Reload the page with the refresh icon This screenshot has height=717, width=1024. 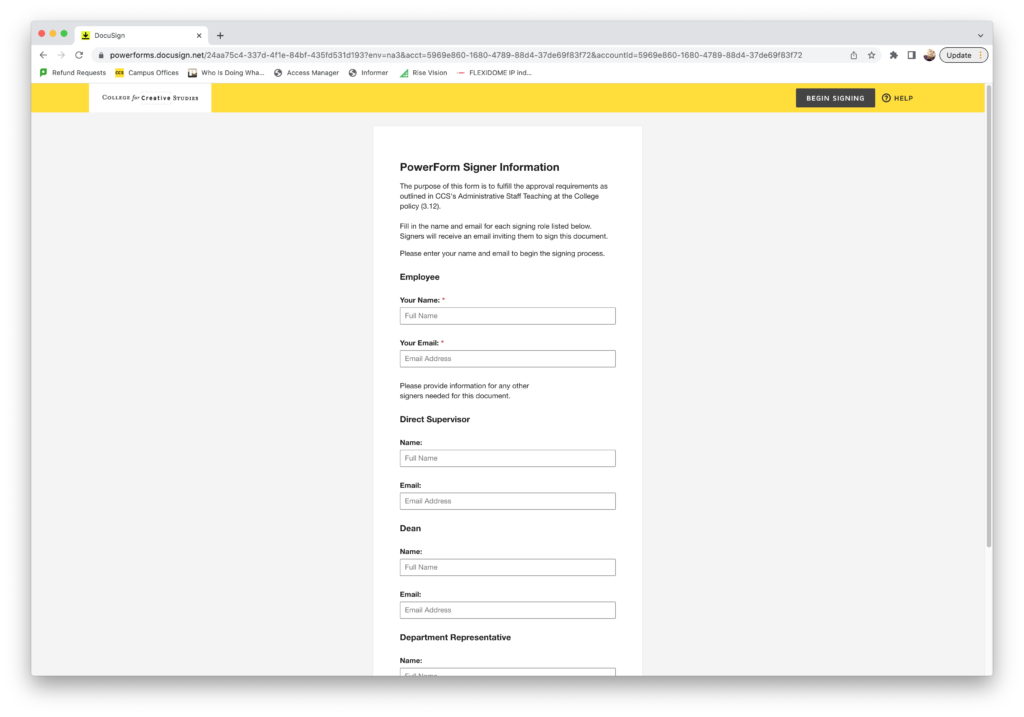[79, 55]
